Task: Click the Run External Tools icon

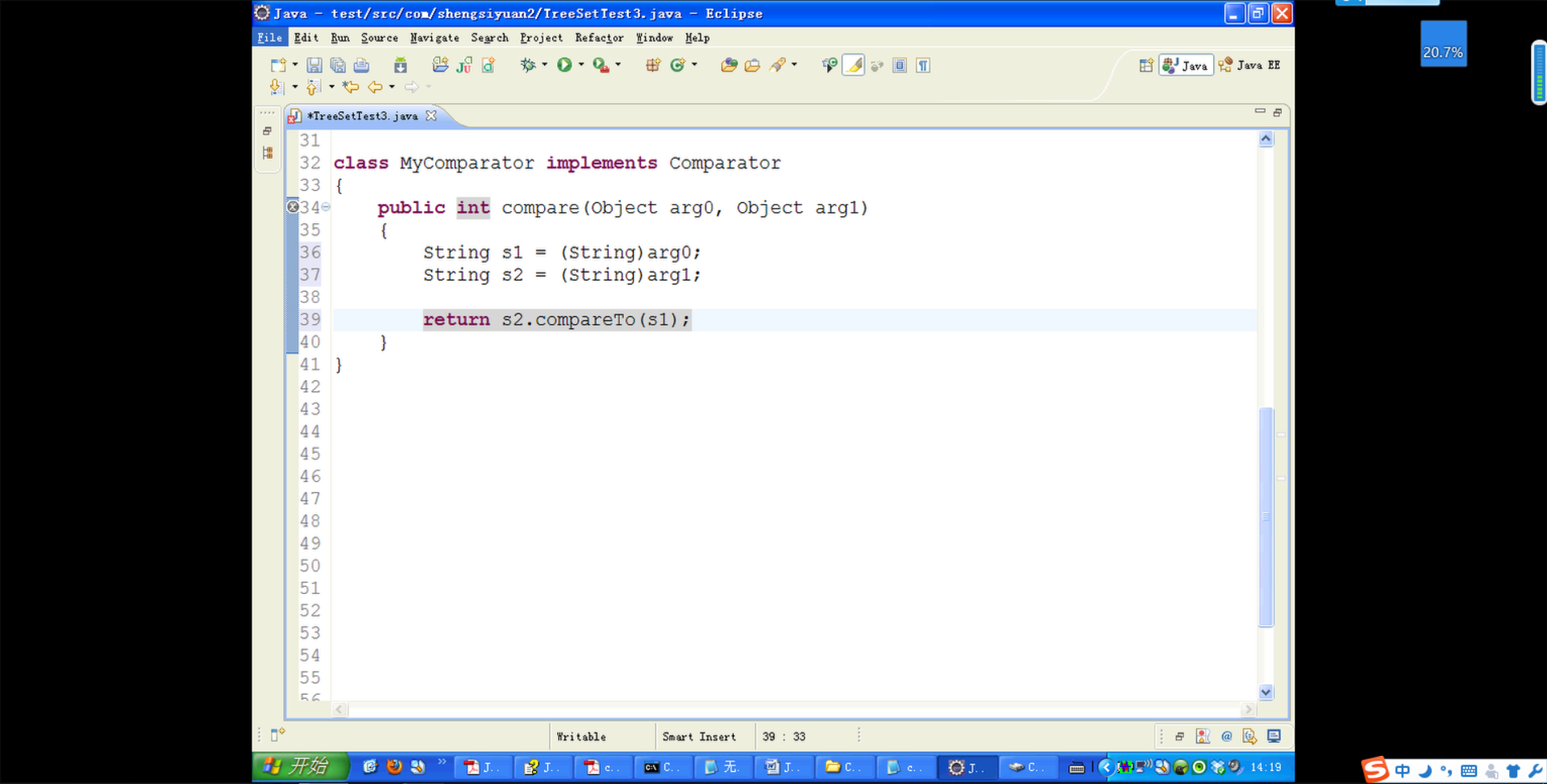Action: coord(601,65)
